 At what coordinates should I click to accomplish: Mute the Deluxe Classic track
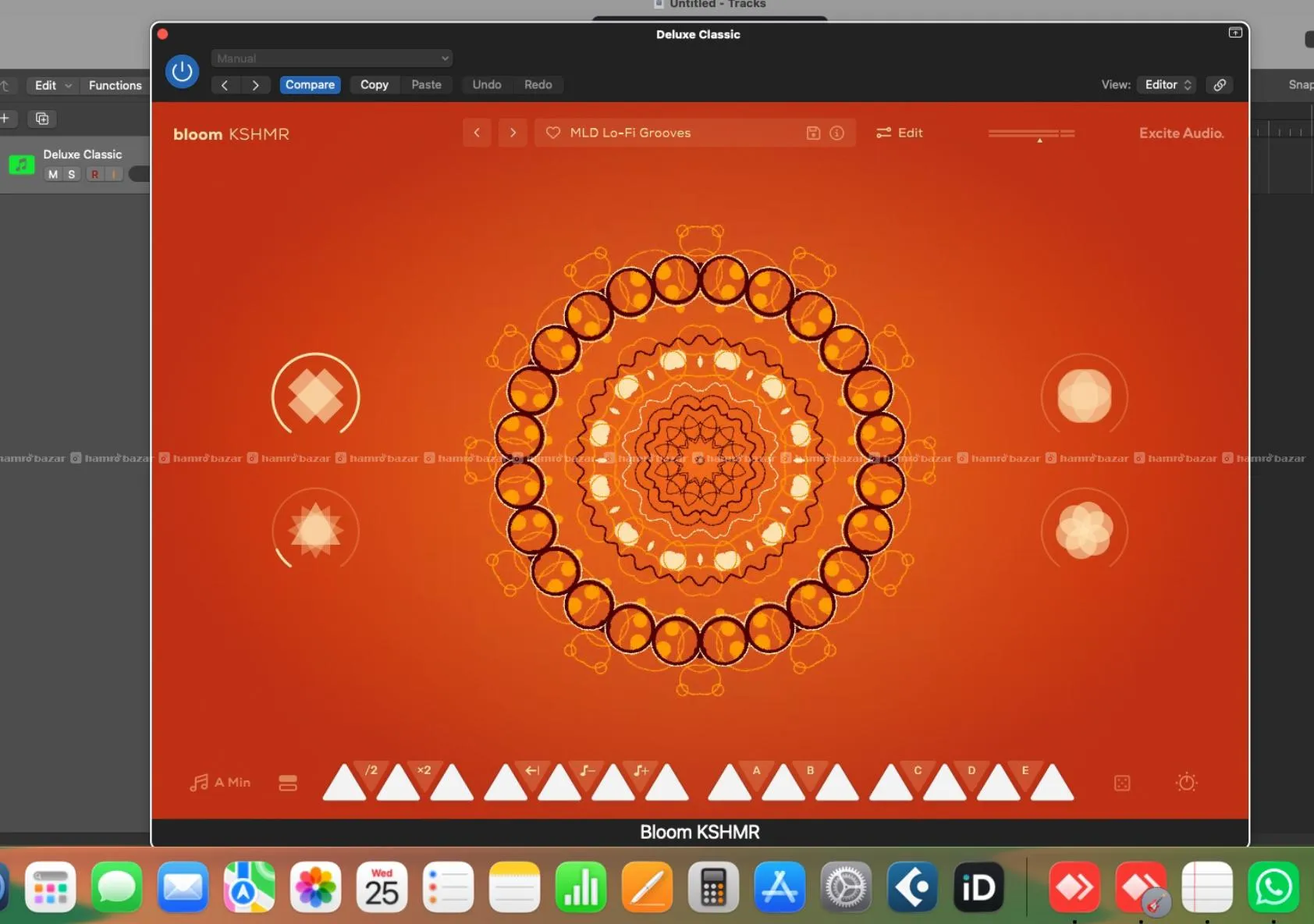53,175
